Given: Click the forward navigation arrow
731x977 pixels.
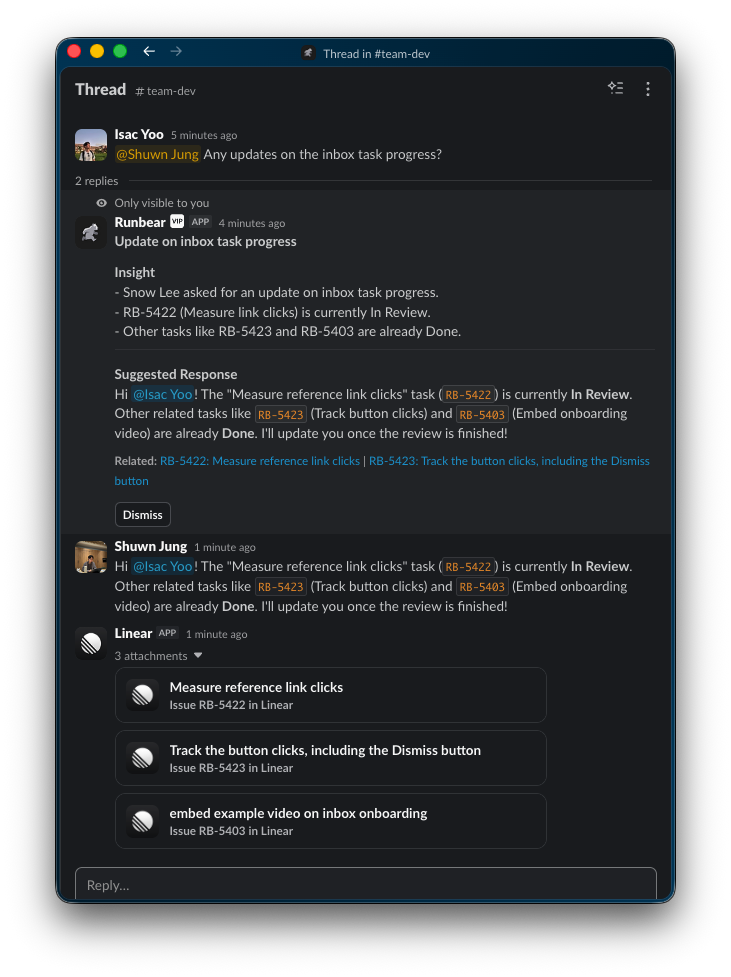Looking at the screenshot, I should [176, 51].
